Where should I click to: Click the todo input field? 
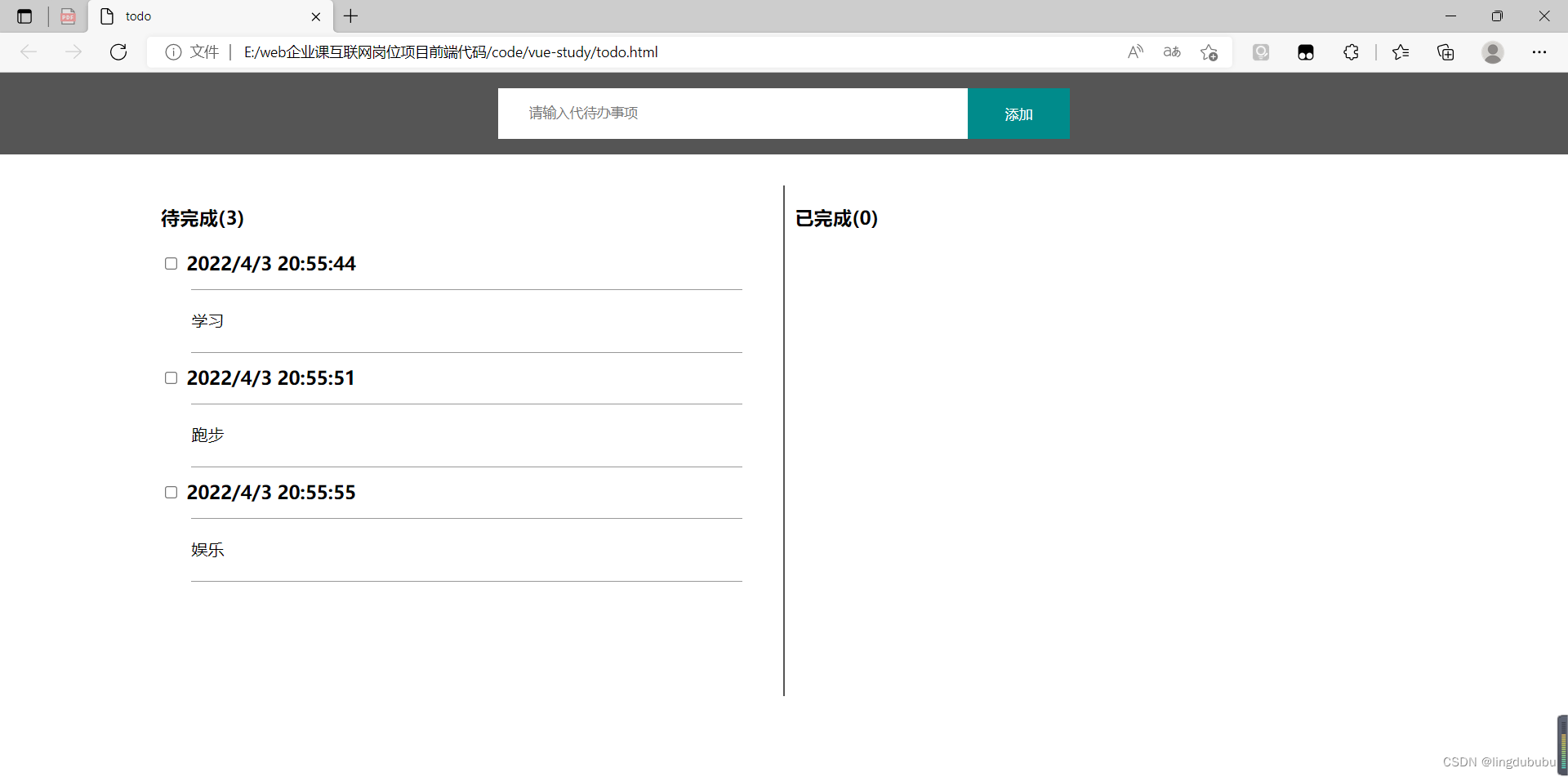(733, 114)
